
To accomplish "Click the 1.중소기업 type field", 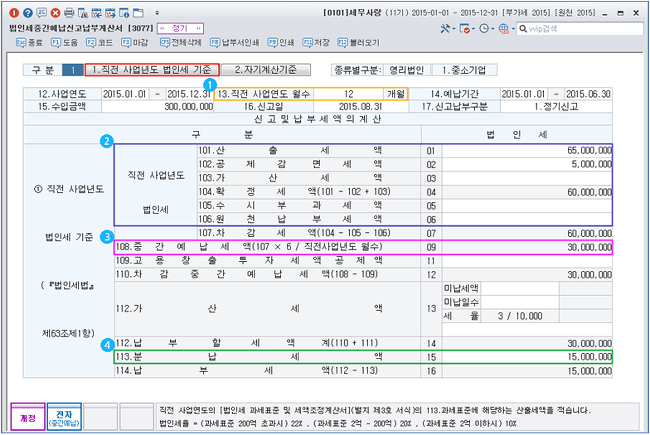I will point(464,70).
